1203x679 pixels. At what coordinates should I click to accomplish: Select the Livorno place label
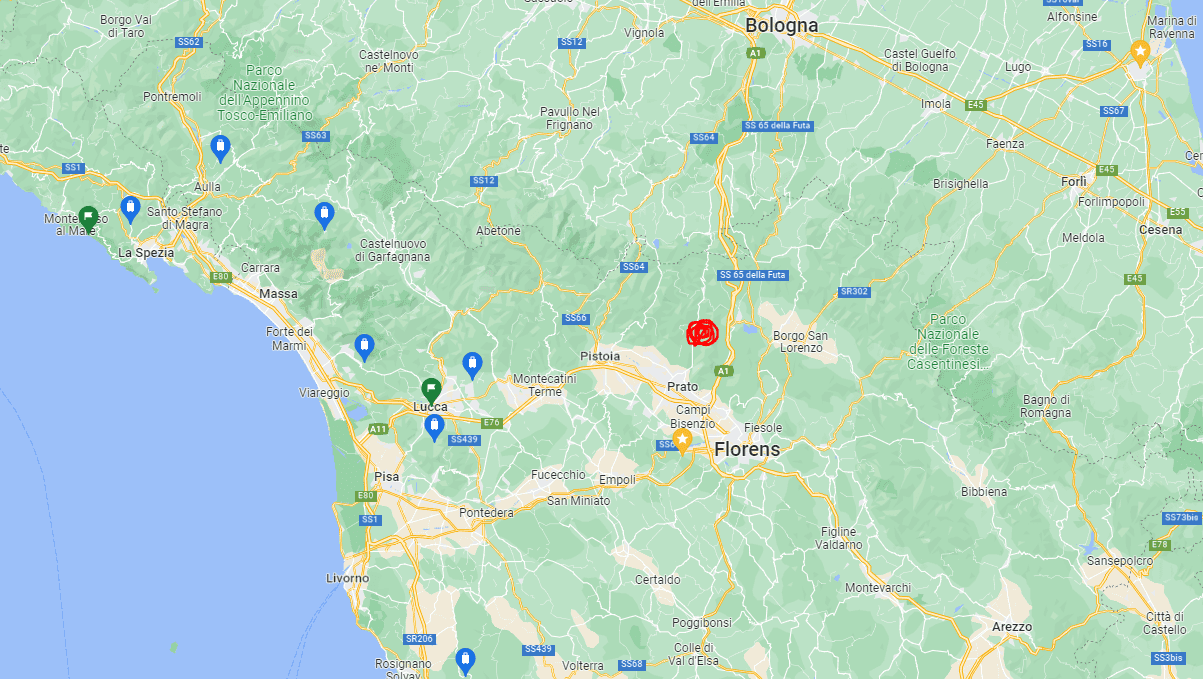point(347,578)
